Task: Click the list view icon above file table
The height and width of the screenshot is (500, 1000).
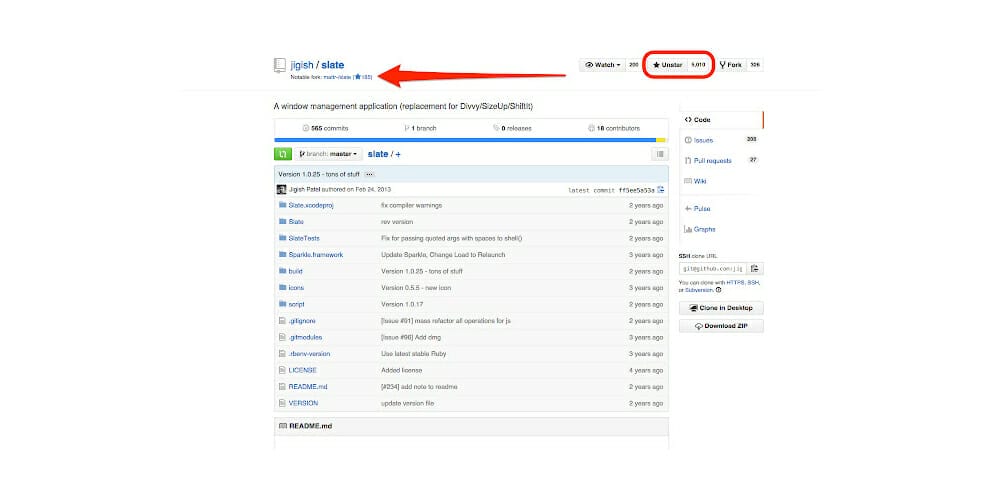Action: [660, 154]
